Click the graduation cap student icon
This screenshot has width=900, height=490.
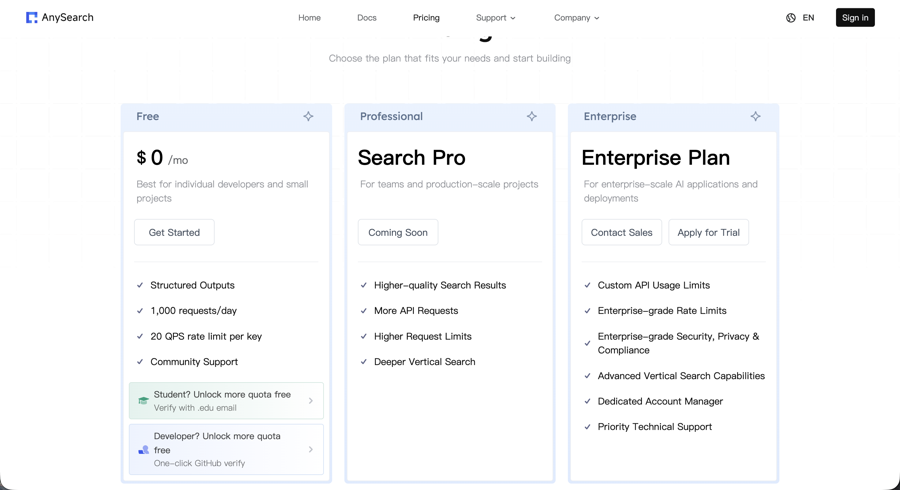[x=143, y=400]
